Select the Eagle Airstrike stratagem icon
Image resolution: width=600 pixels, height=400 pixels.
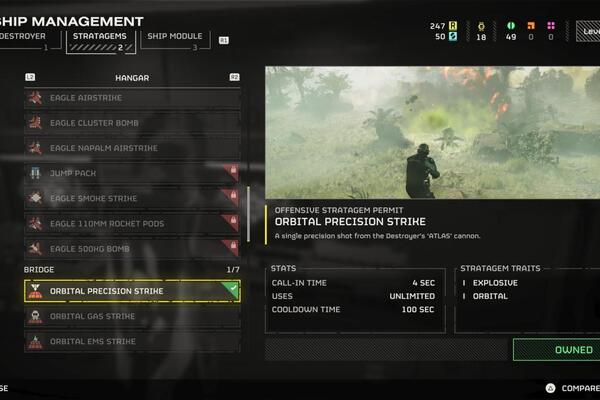click(x=35, y=98)
